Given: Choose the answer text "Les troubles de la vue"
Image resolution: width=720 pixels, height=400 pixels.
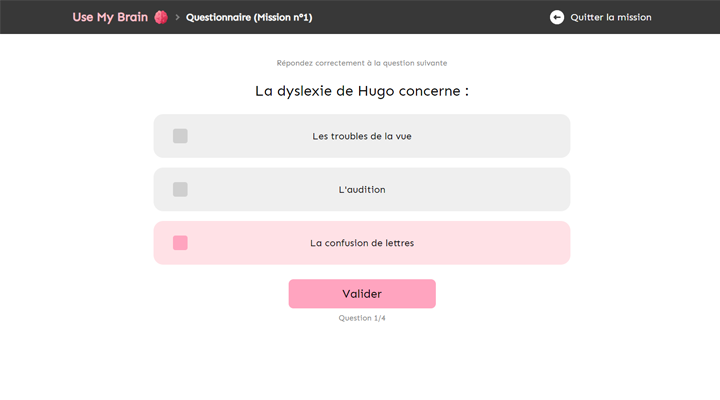Looking at the screenshot, I should [x=362, y=136].
